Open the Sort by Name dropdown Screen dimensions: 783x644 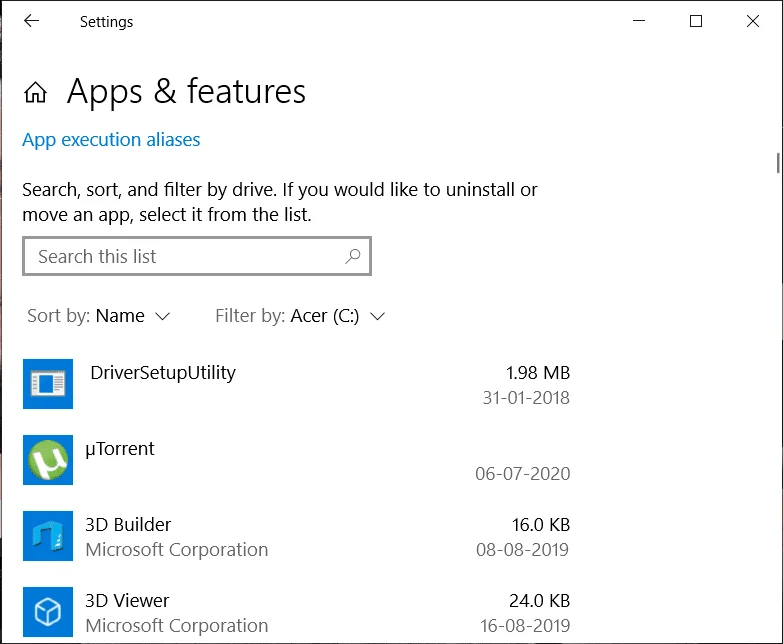pyautogui.click(x=98, y=316)
